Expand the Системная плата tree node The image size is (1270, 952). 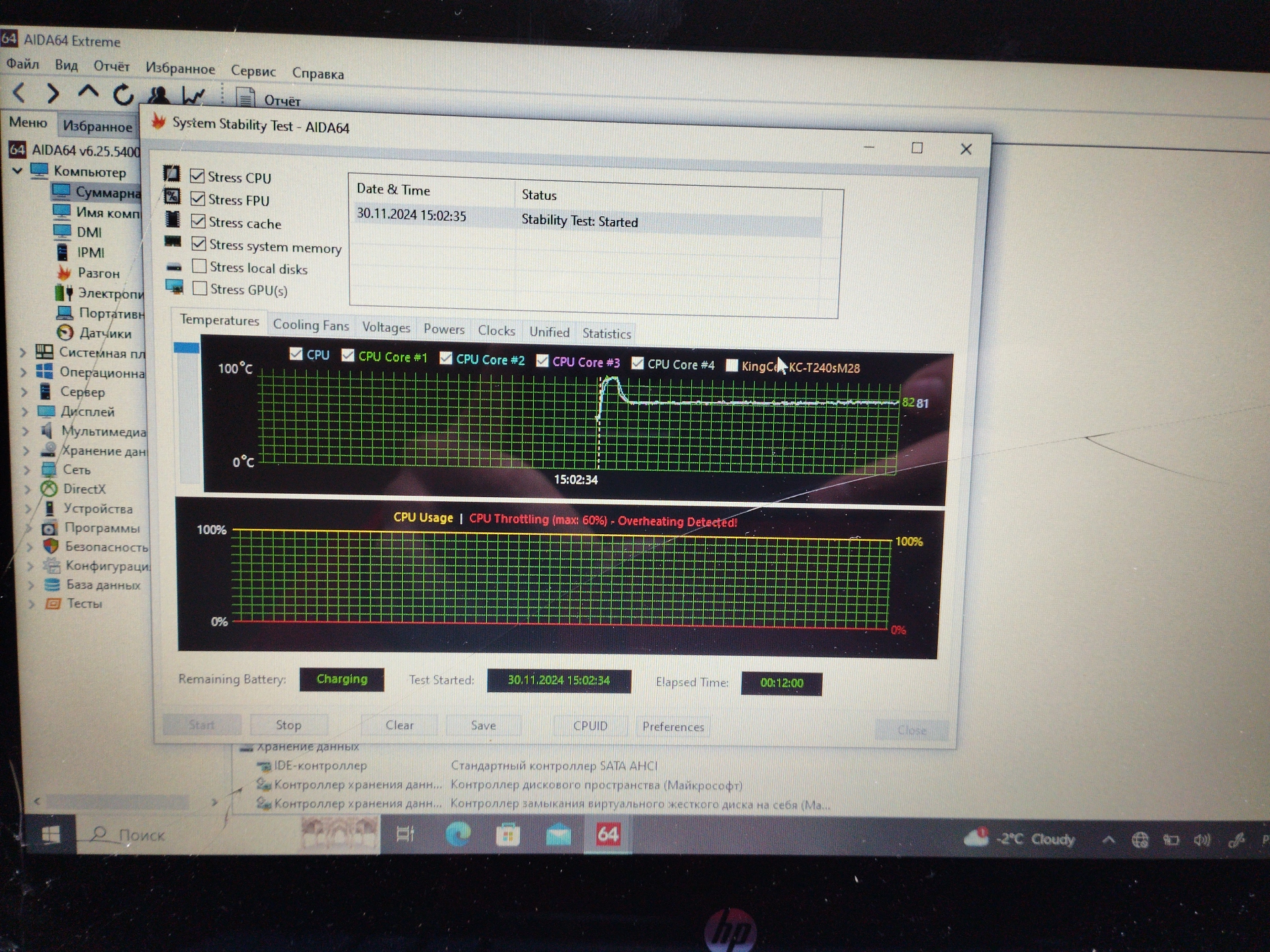(x=22, y=352)
